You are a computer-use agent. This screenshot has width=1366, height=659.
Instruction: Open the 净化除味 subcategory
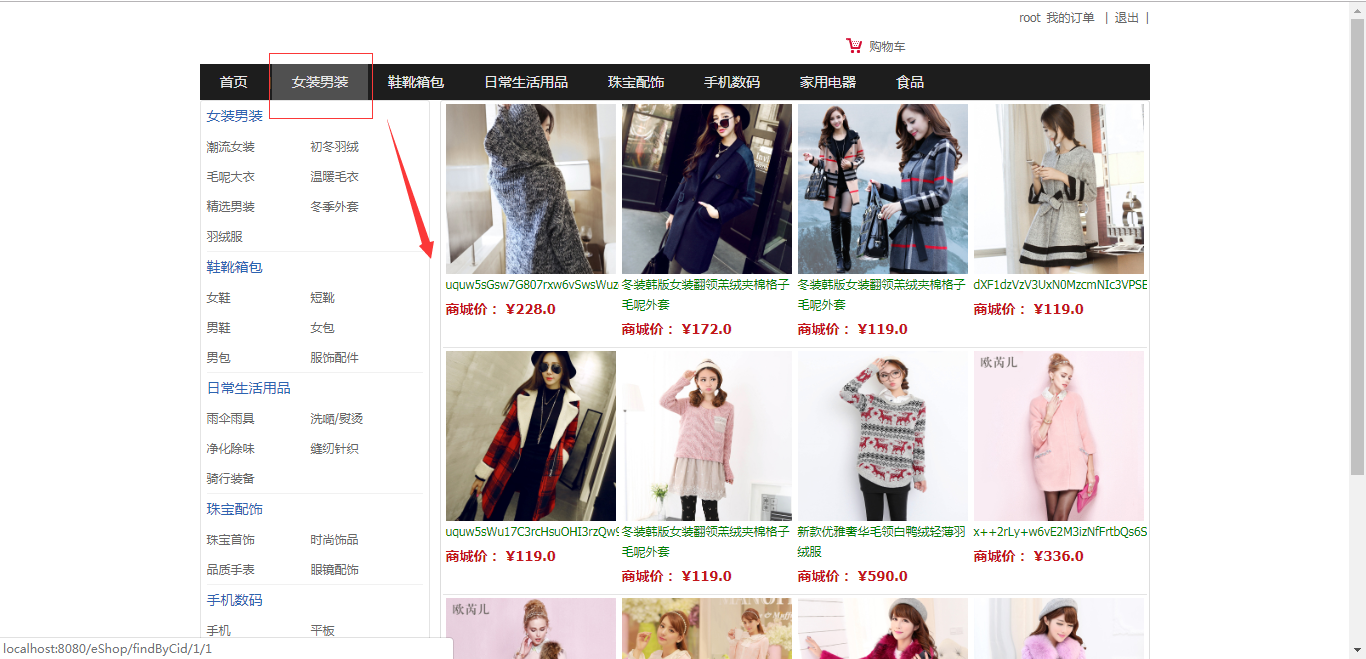coord(231,449)
